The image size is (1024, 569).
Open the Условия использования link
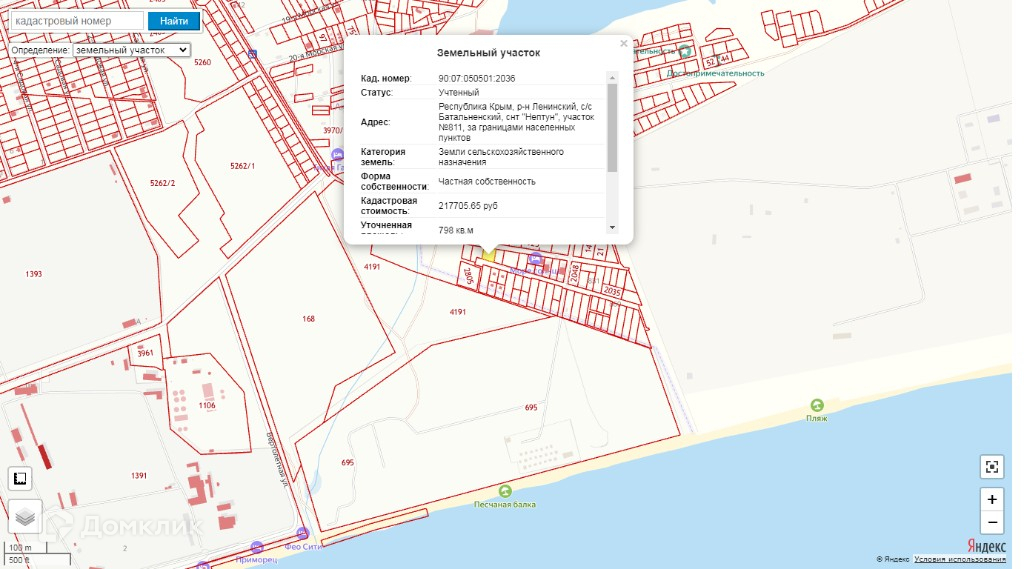pos(958,560)
